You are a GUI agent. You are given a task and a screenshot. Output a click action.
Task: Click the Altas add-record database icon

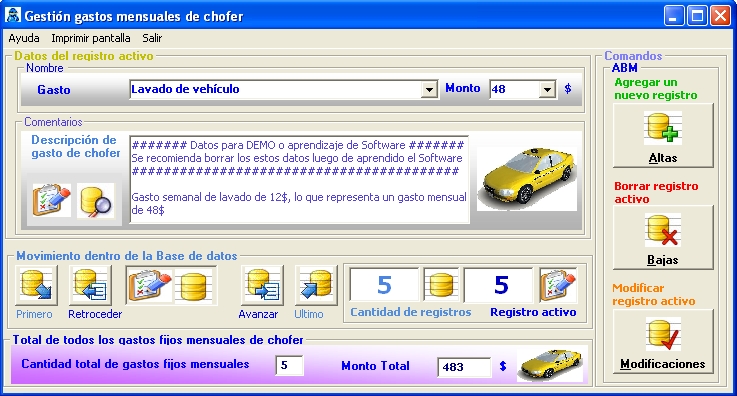pos(663,136)
